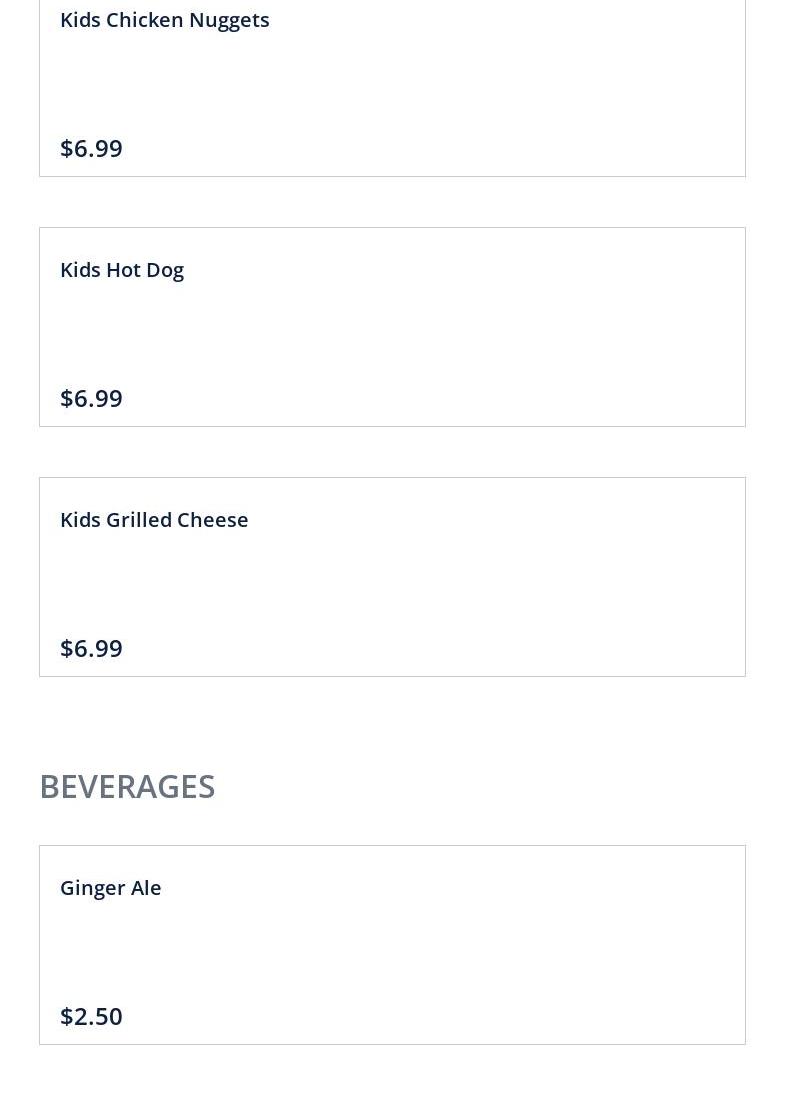Click the word "Ale" in Ginger Ale title
This screenshot has height=1093, width=785.
146,888
